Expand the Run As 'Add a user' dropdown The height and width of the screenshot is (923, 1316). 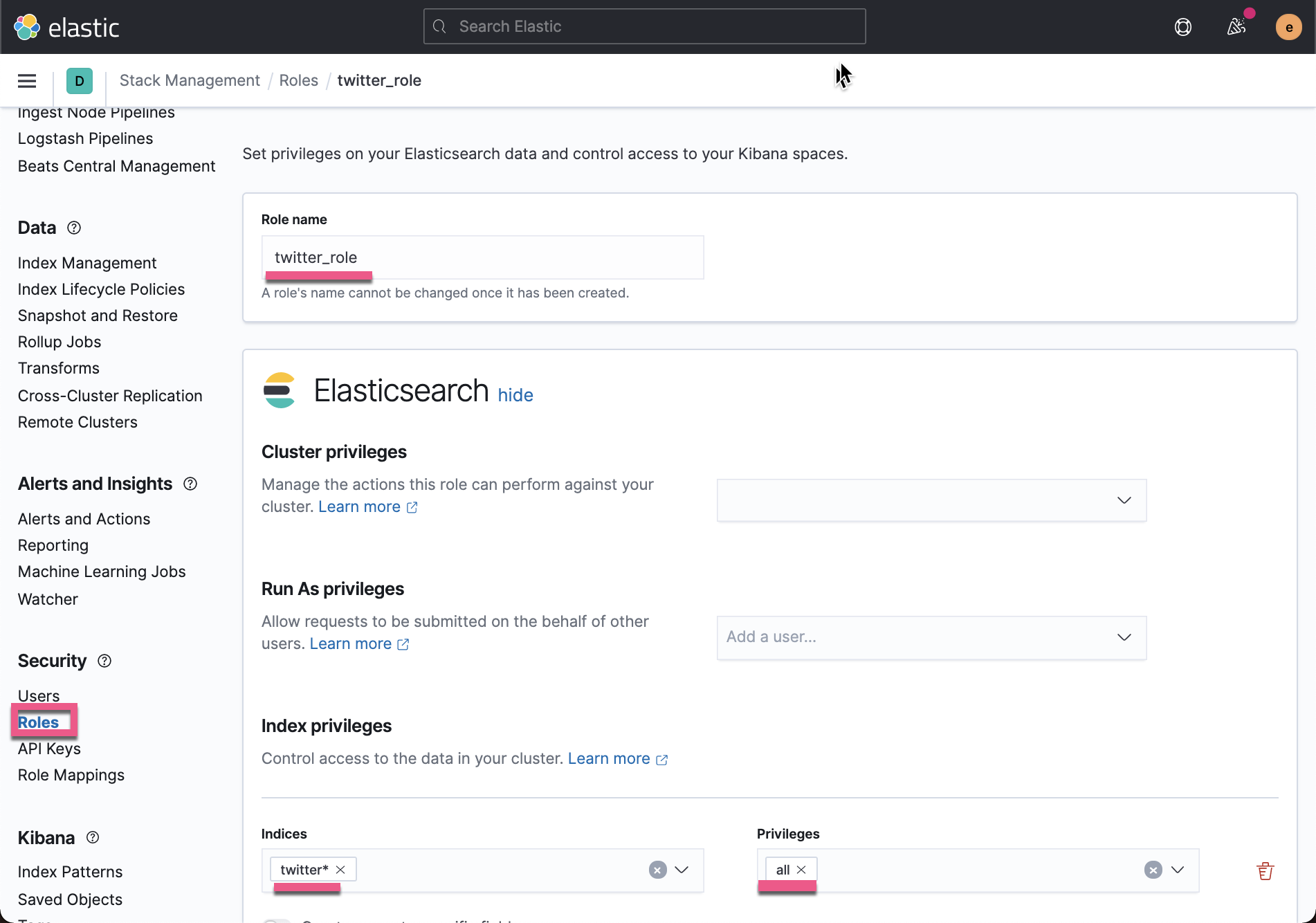coord(1124,637)
